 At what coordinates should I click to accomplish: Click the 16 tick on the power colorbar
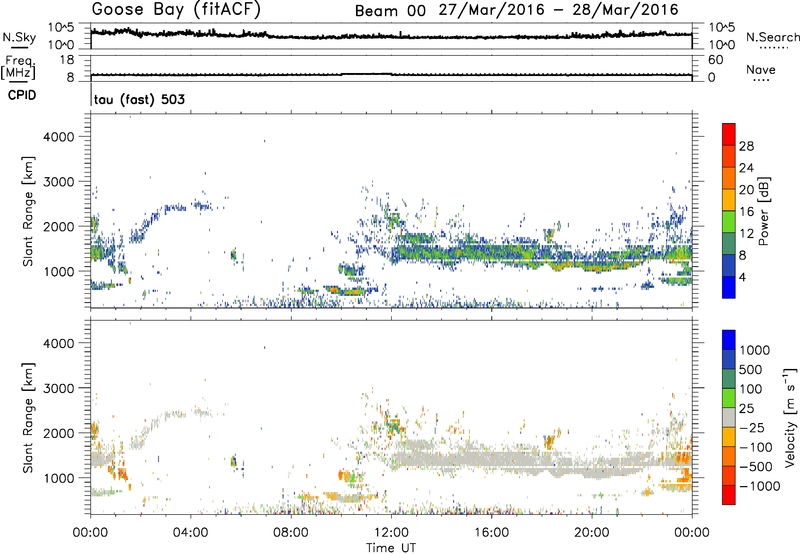click(x=746, y=212)
